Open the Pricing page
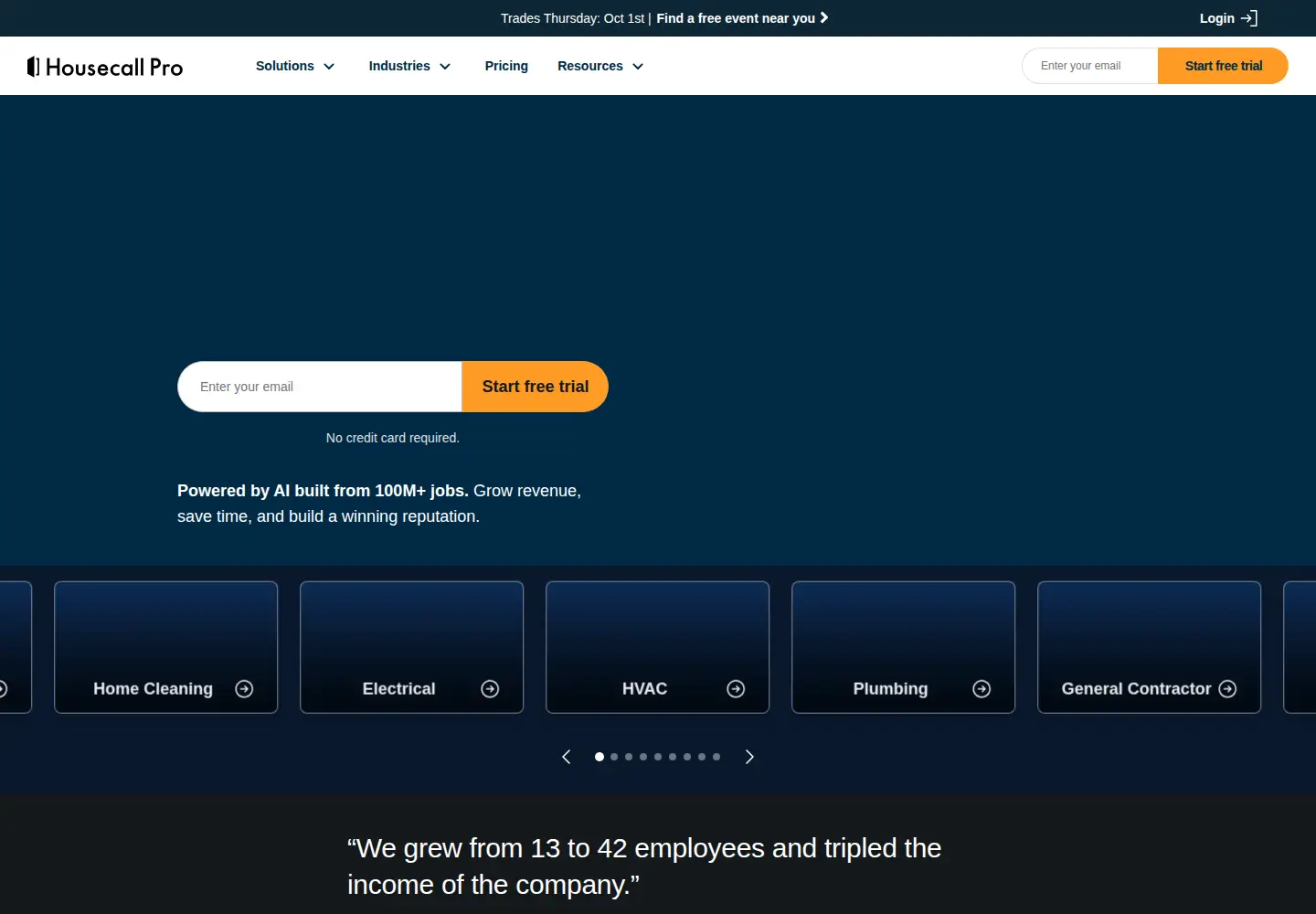 [x=506, y=66]
